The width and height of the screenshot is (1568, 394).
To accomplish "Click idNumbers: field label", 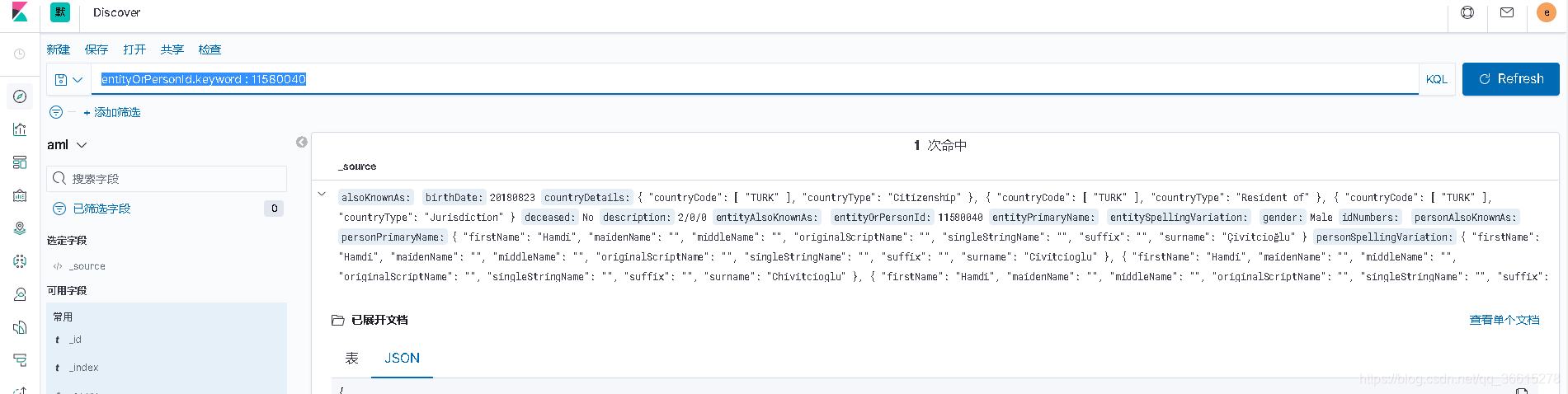I will click(x=1370, y=218).
